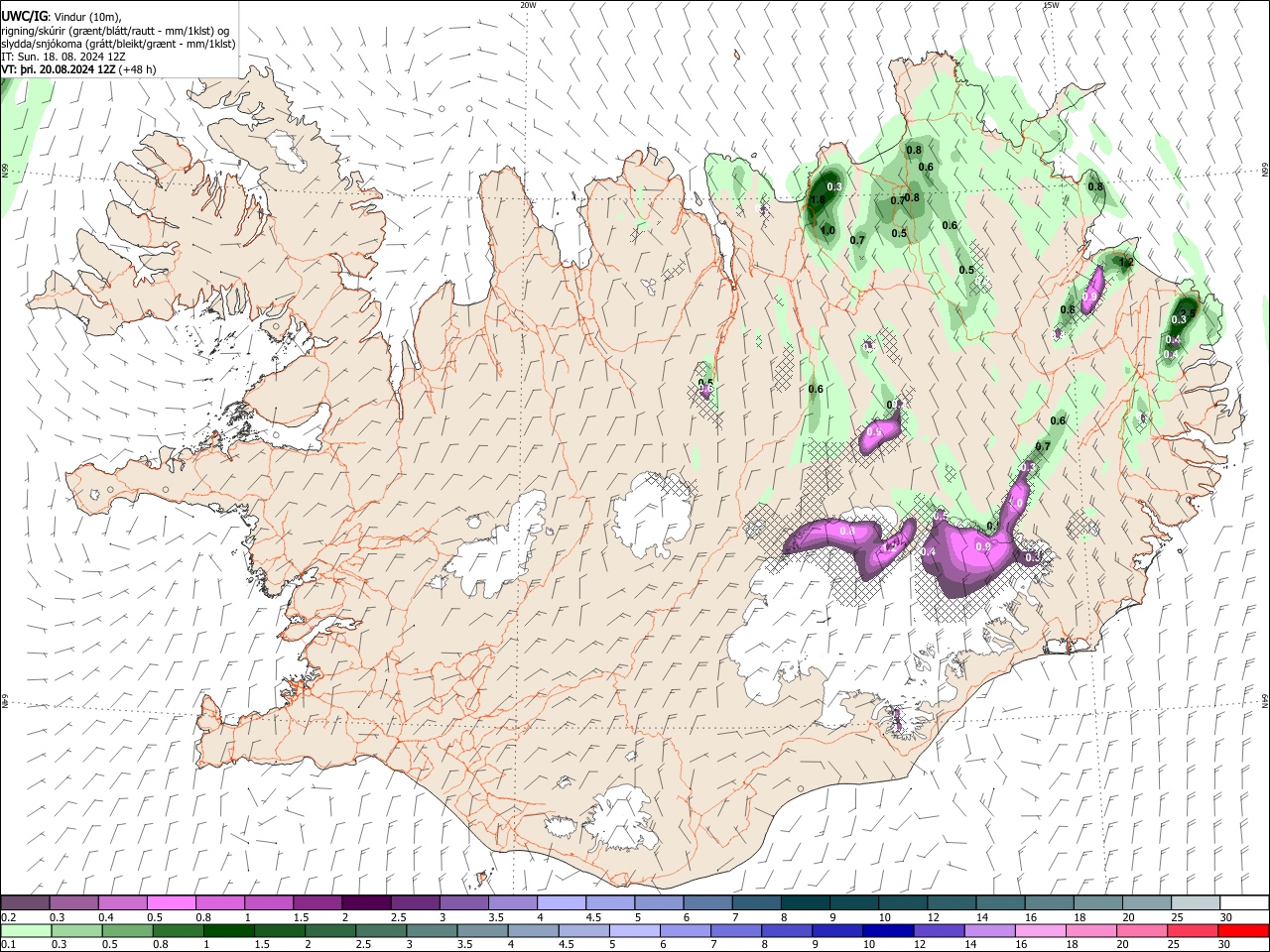This screenshot has width=1270, height=952.
Task: Click the 'VT: þri. 20.08.2024 12Z' valid time
Action: [59, 69]
